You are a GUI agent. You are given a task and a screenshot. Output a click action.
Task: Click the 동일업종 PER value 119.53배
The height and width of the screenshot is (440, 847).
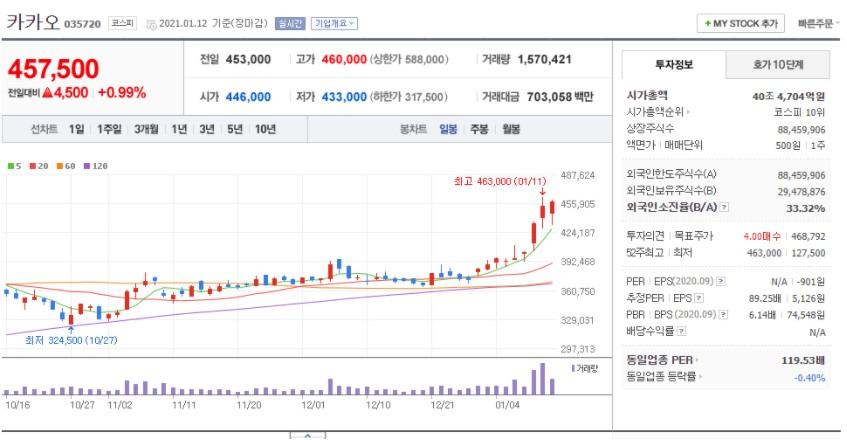pos(803,360)
